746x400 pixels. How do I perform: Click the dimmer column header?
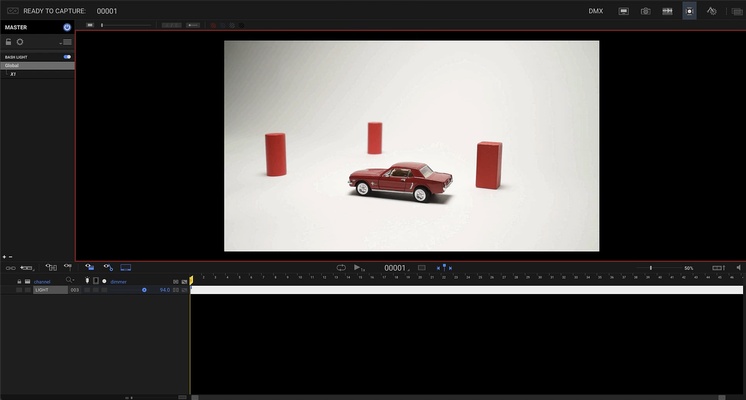[x=119, y=282]
